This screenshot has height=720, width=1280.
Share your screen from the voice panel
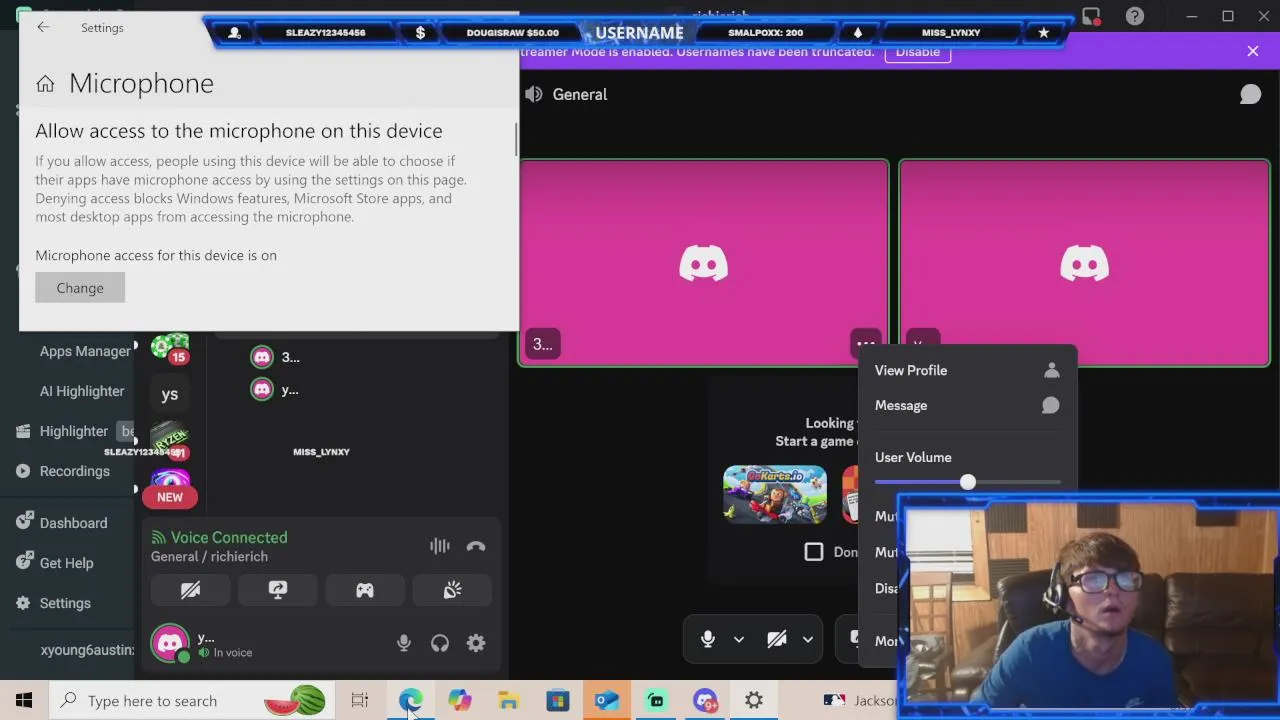tap(278, 590)
